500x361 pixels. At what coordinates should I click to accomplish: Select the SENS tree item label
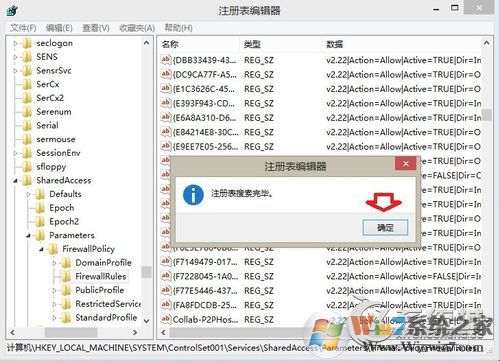click(x=47, y=57)
